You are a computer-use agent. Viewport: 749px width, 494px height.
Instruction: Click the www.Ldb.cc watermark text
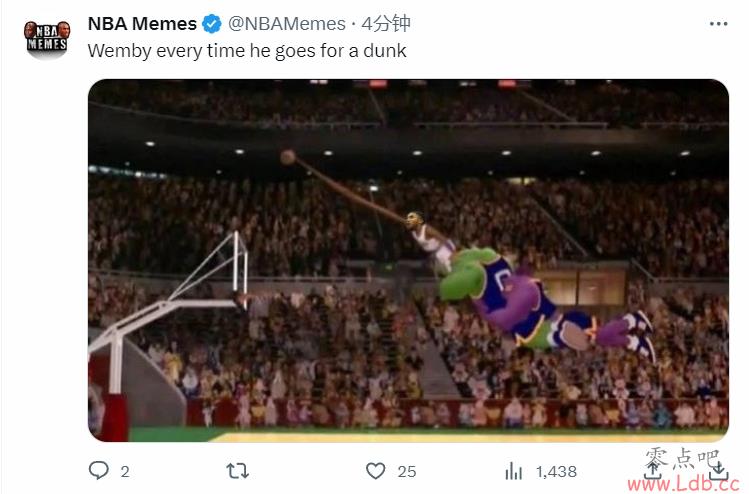click(687, 484)
